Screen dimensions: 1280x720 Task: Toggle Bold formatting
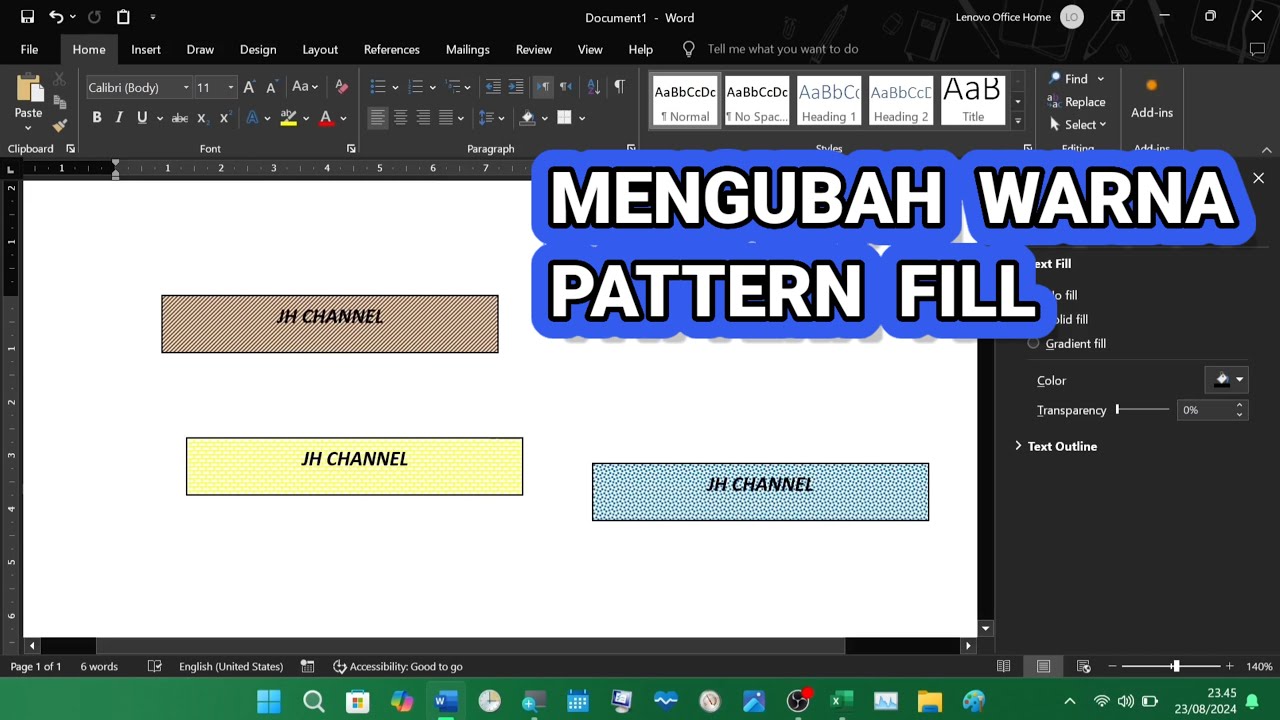coord(97,118)
